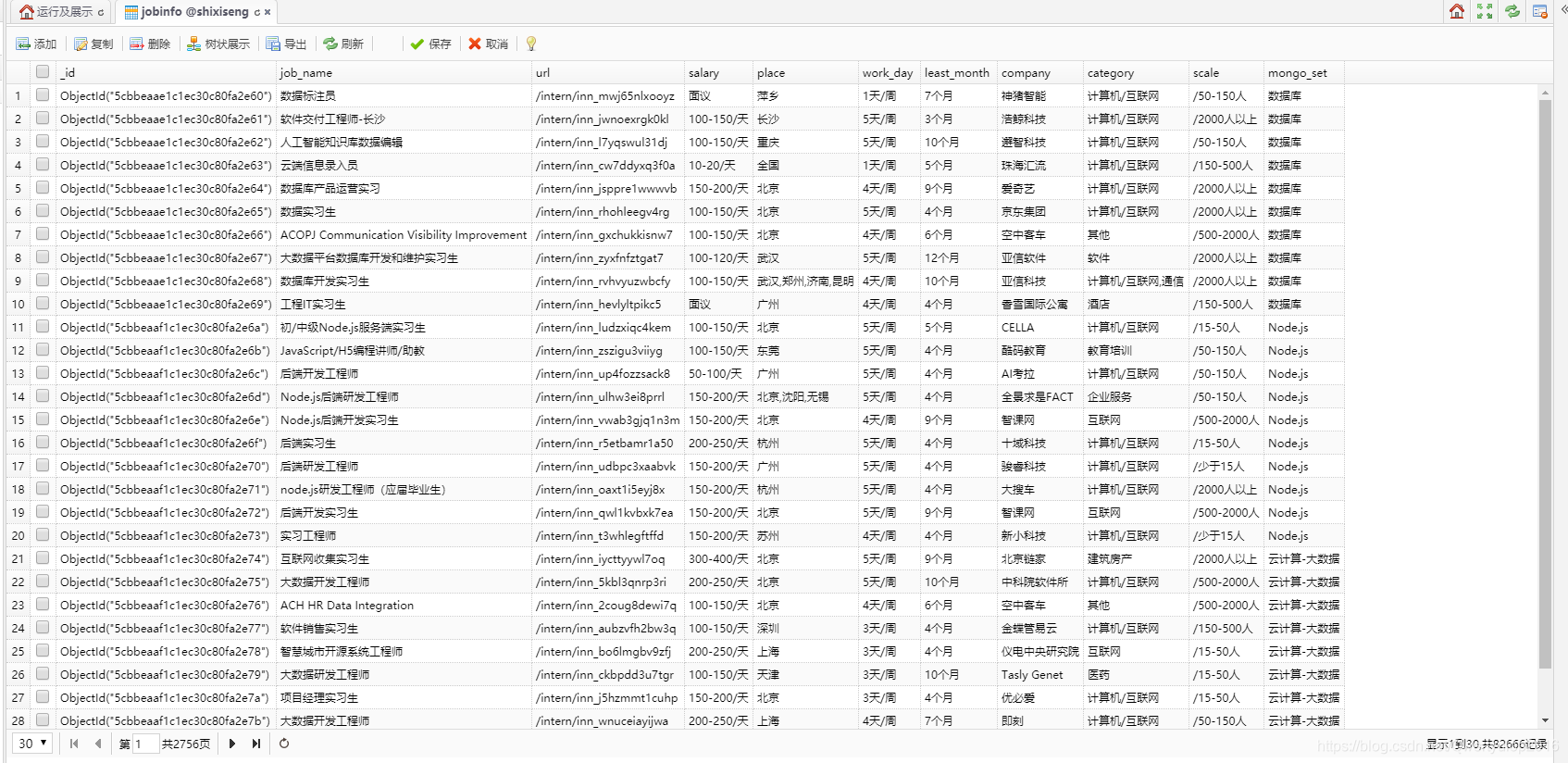The image size is (1568, 763).
Task: Click the salary column header
Action: 718,72
